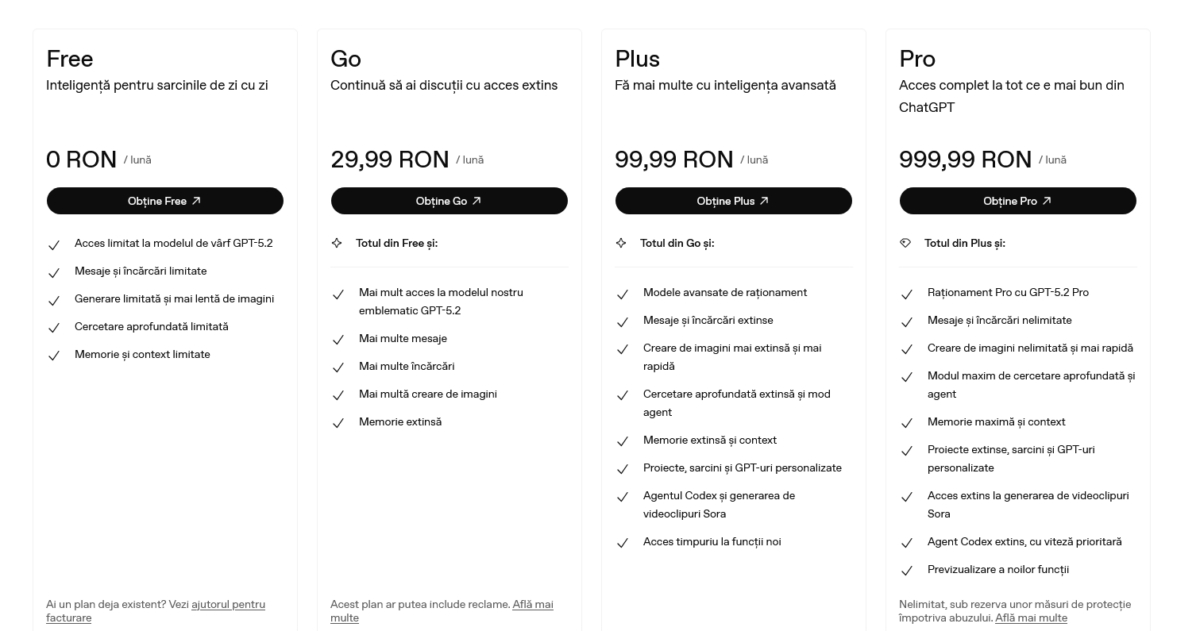The image size is (1200, 631).
Task: Click checkmark next to Previzualizare a noilor funcții
Action: click(x=906, y=570)
